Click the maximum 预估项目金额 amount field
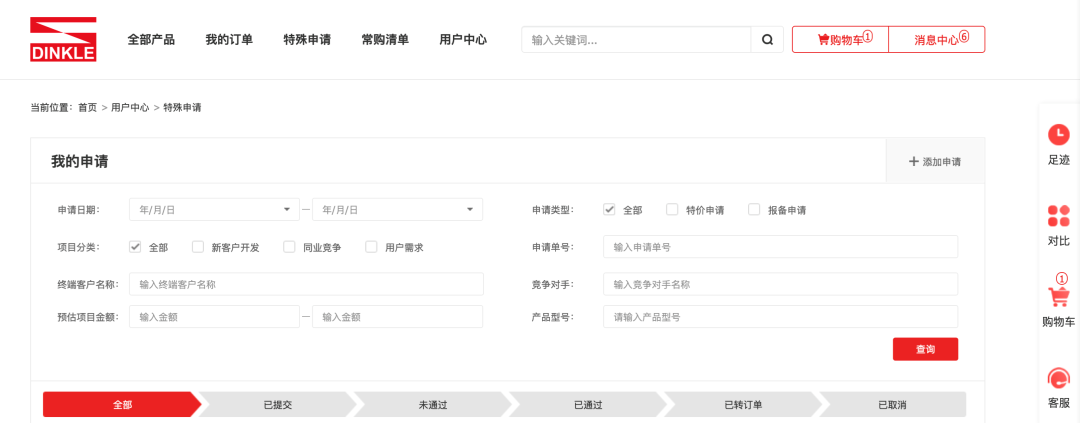The height and width of the screenshot is (423, 1080). coord(397,317)
